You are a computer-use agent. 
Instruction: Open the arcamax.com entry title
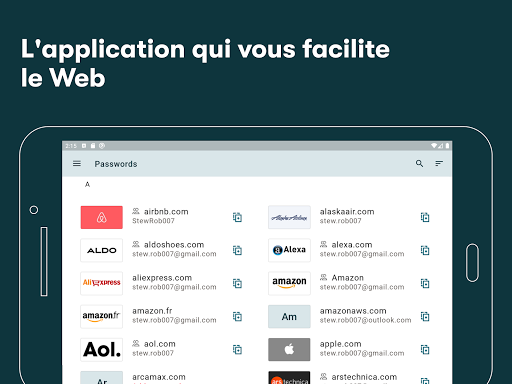click(159, 377)
